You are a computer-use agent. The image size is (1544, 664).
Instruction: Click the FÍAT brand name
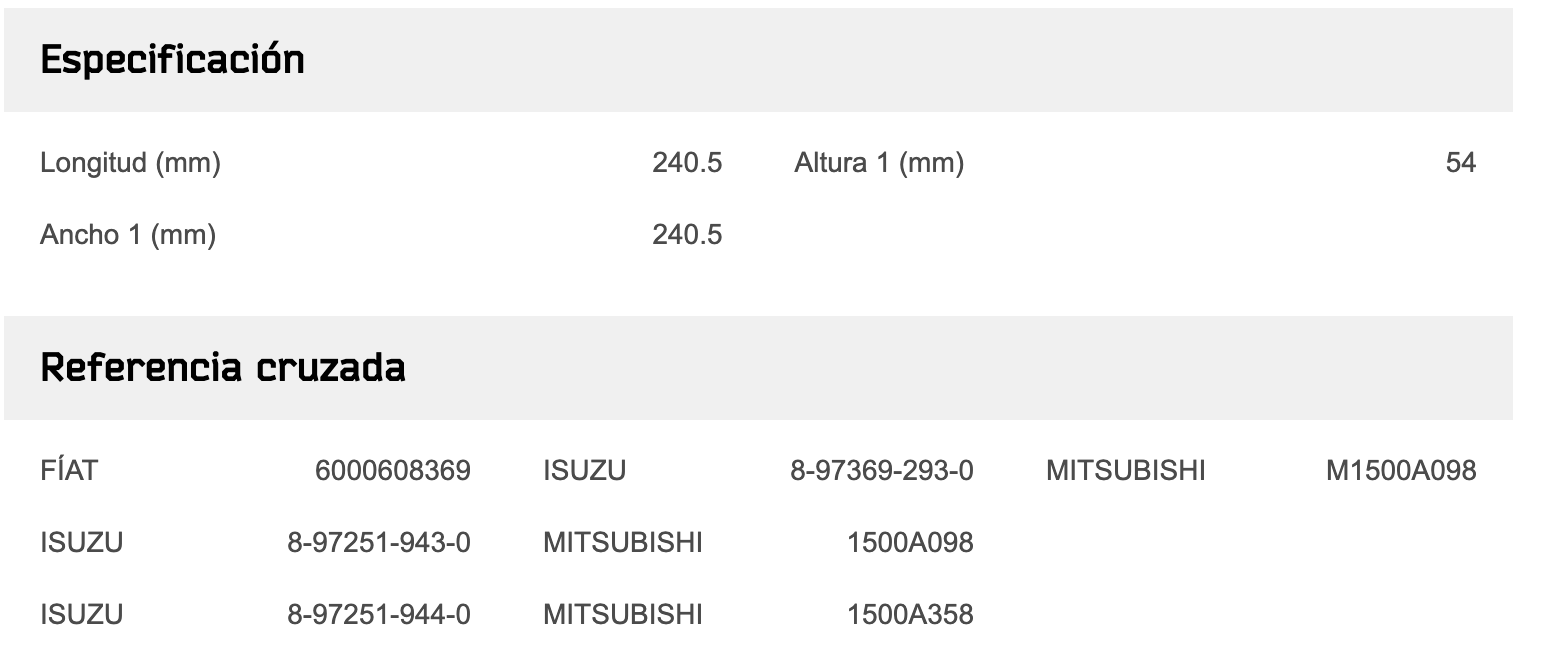[x=69, y=470]
